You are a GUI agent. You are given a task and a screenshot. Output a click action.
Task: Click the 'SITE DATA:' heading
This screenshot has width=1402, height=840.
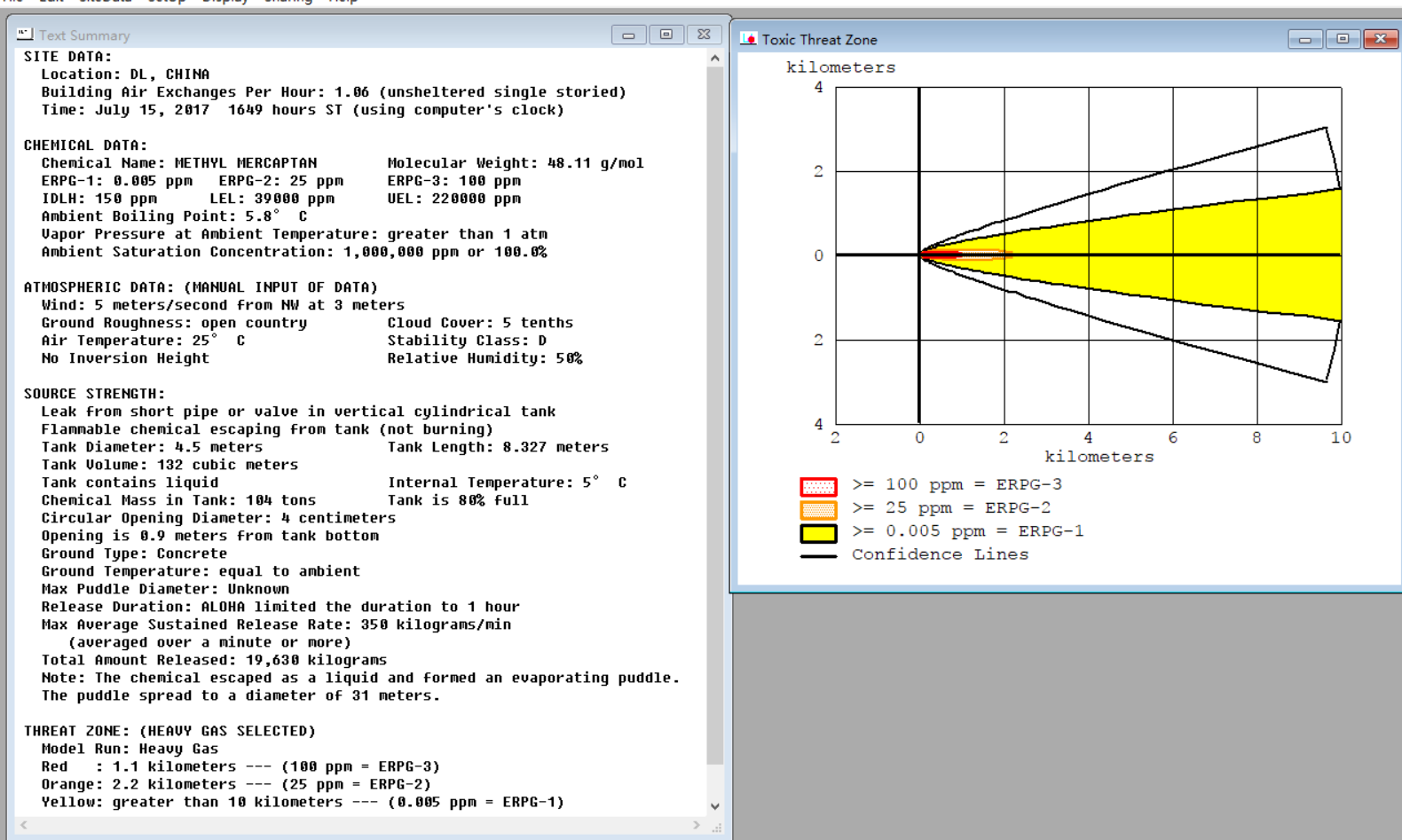(x=67, y=57)
